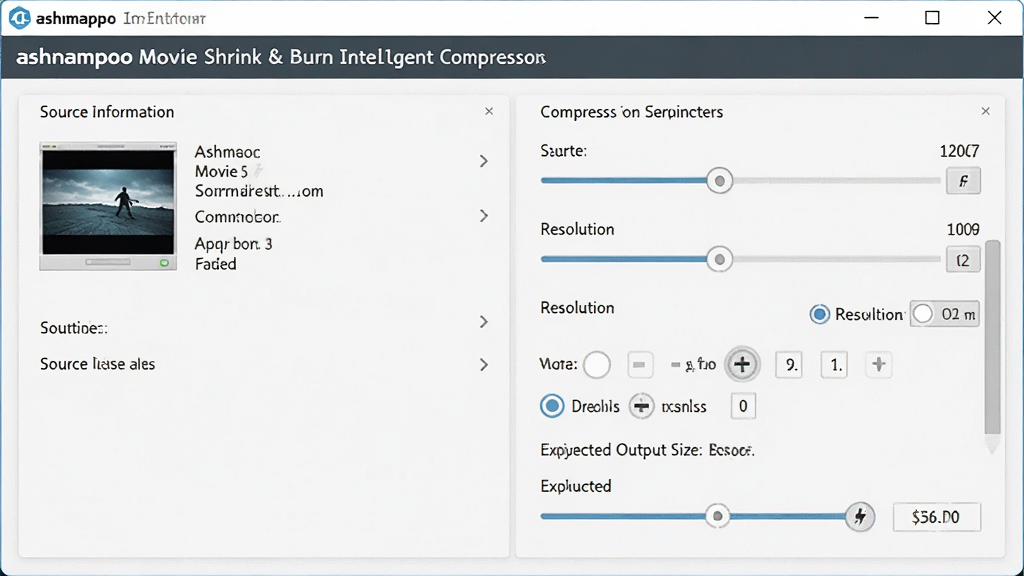Click the round plus button in the Vlota row
The height and width of the screenshot is (576, 1024).
pos(742,364)
